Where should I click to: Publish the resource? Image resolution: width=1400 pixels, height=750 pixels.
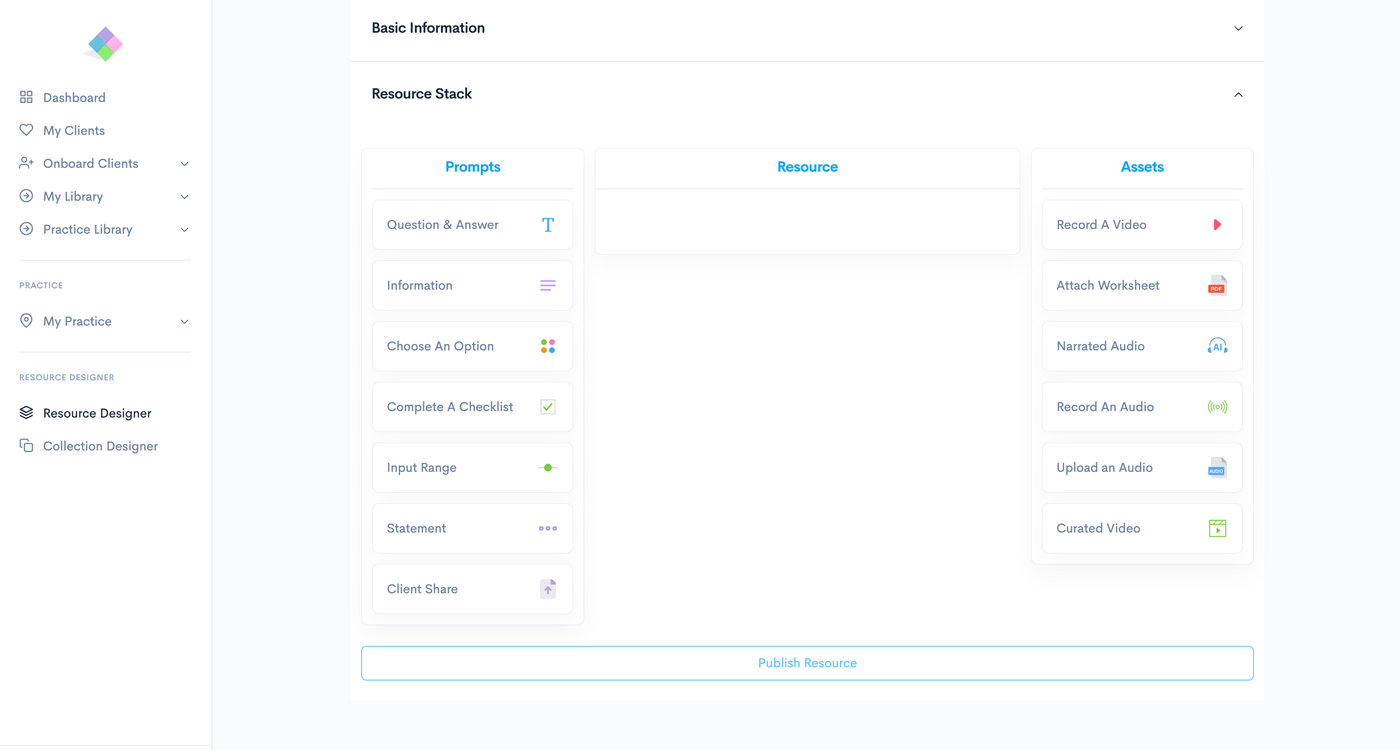[807, 663]
